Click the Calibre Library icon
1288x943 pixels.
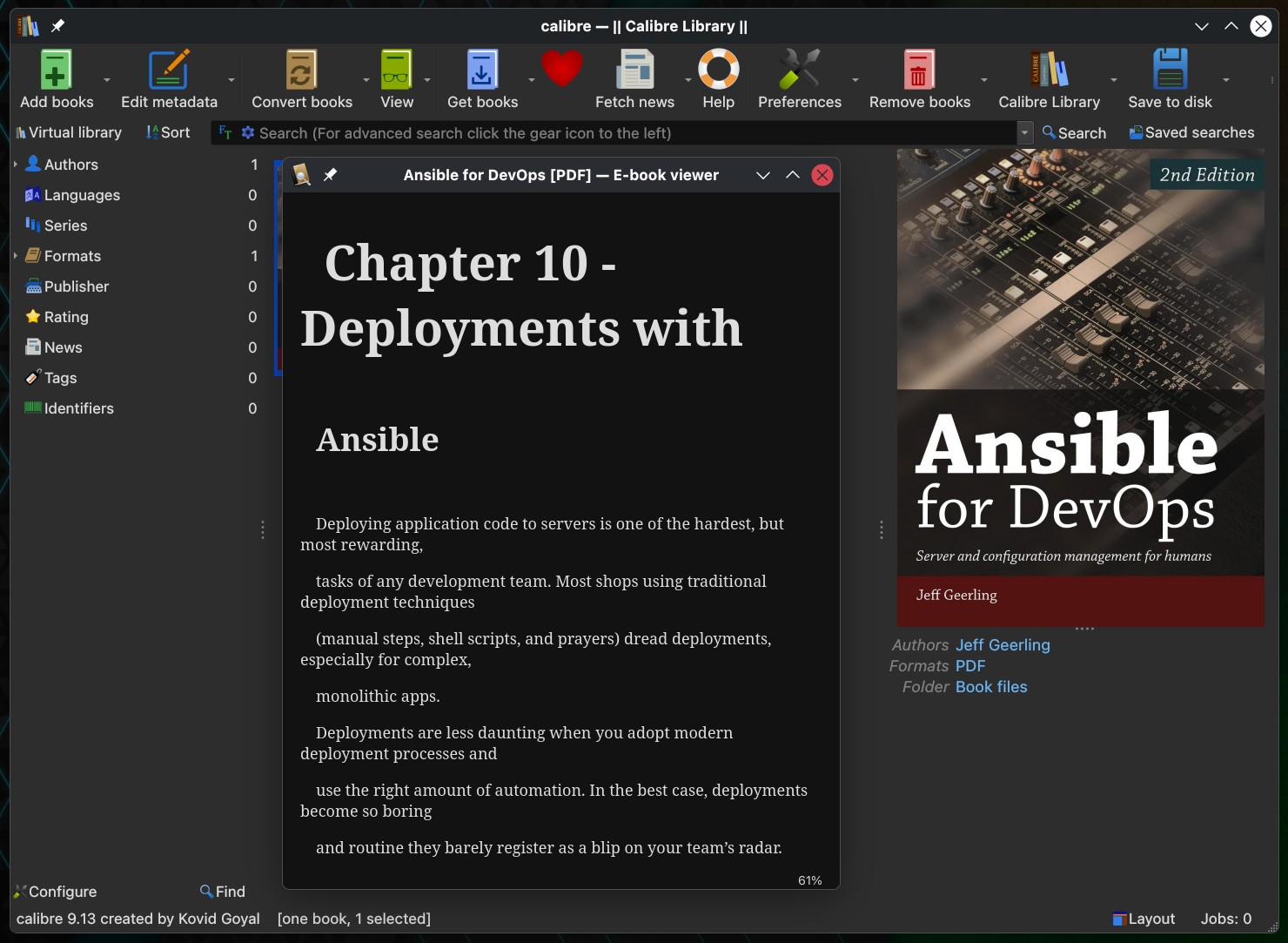click(1049, 70)
